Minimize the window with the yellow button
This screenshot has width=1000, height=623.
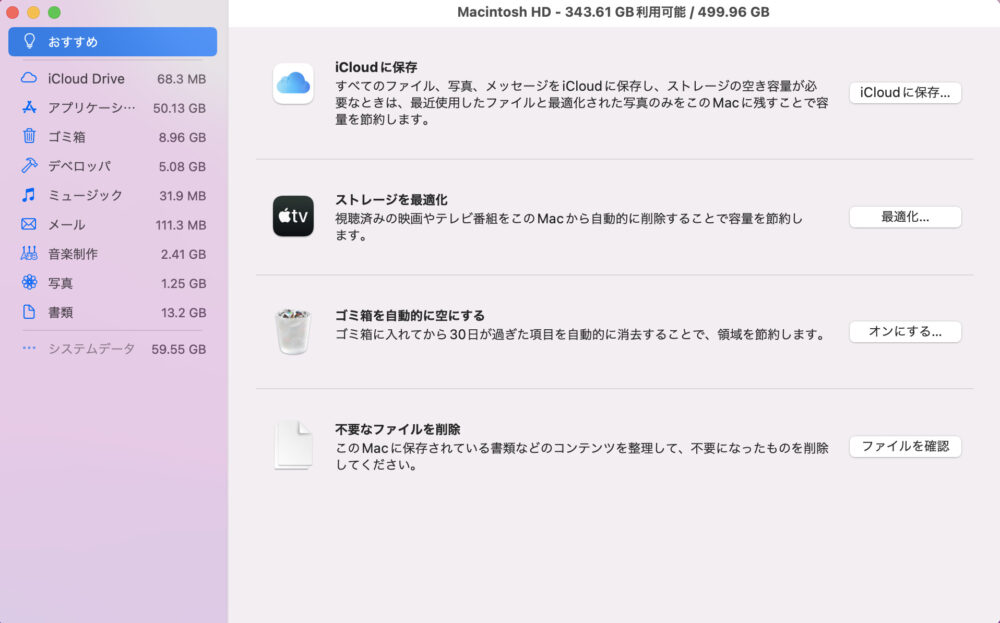coord(33,12)
